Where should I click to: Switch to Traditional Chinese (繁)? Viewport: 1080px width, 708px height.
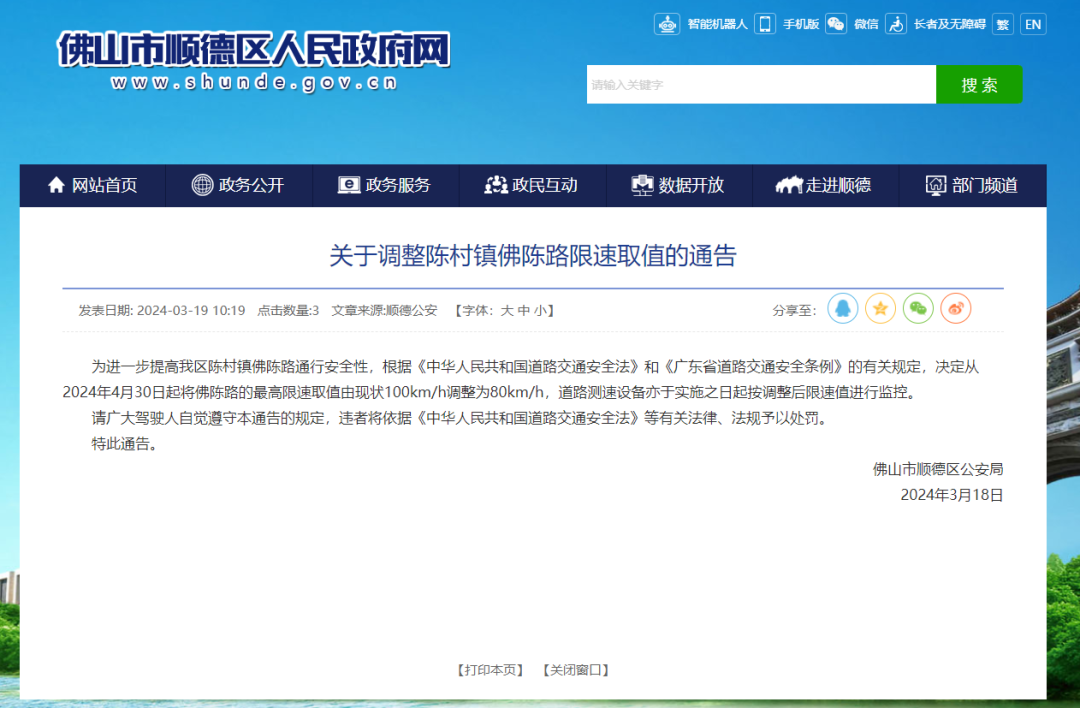[1002, 24]
